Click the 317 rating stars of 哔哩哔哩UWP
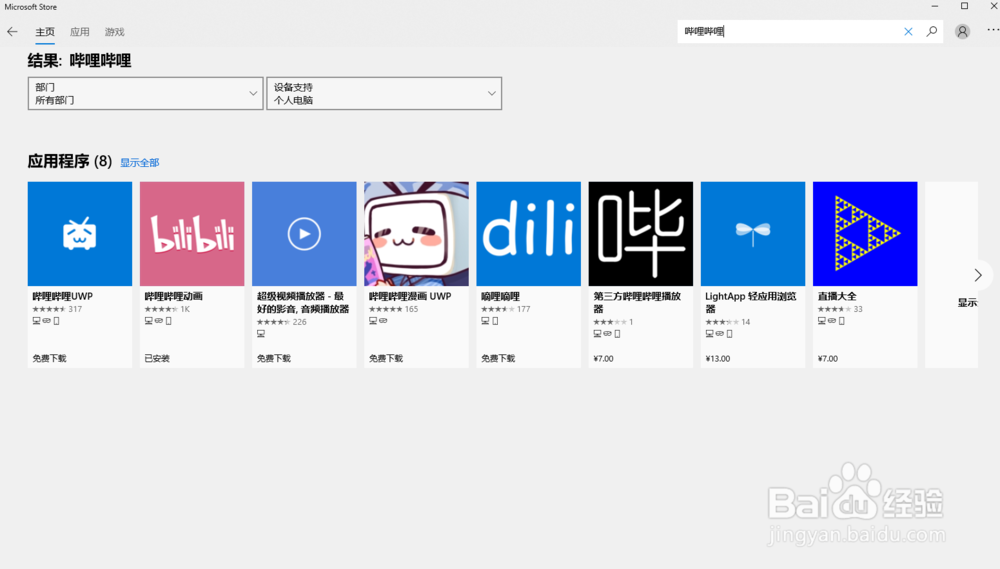Viewport: 1000px width, 569px height. click(49, 309)
